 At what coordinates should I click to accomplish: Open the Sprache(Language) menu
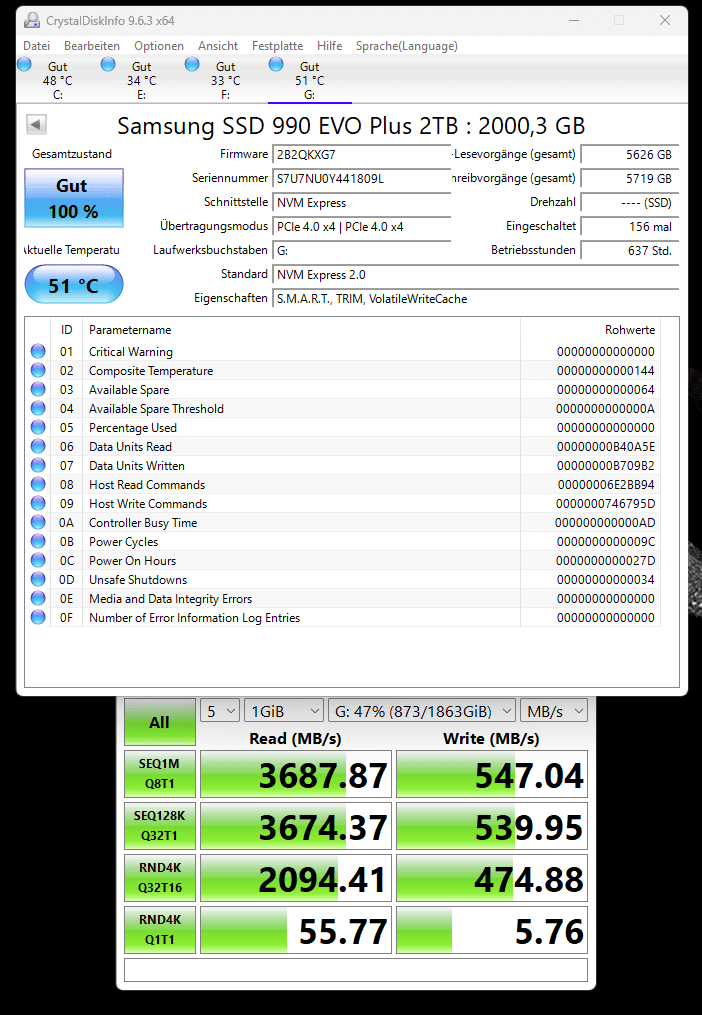(x=407, y=46)
